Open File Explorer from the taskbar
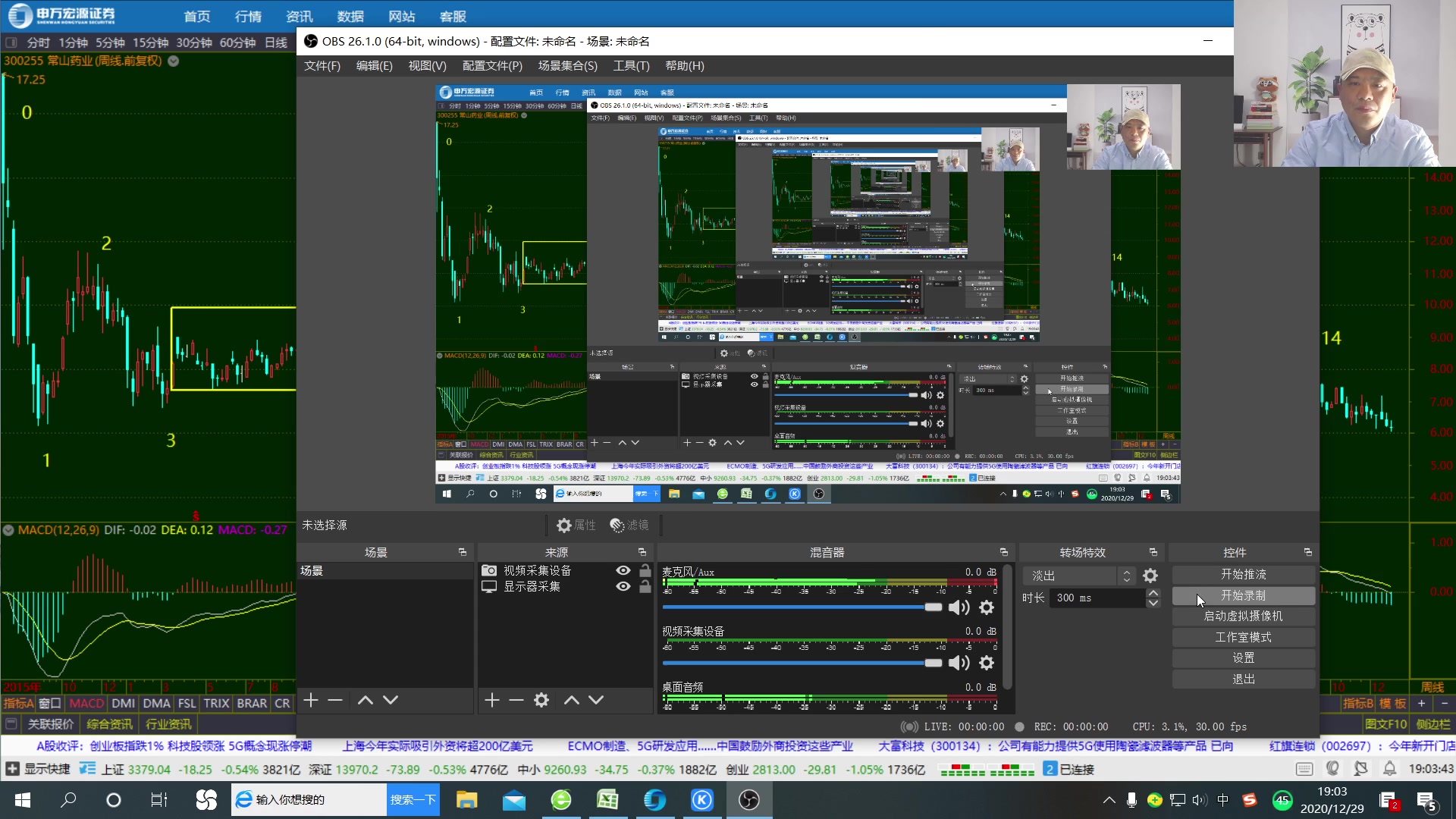This screenshot has height=819, width=1456. (x=466, y=799)
